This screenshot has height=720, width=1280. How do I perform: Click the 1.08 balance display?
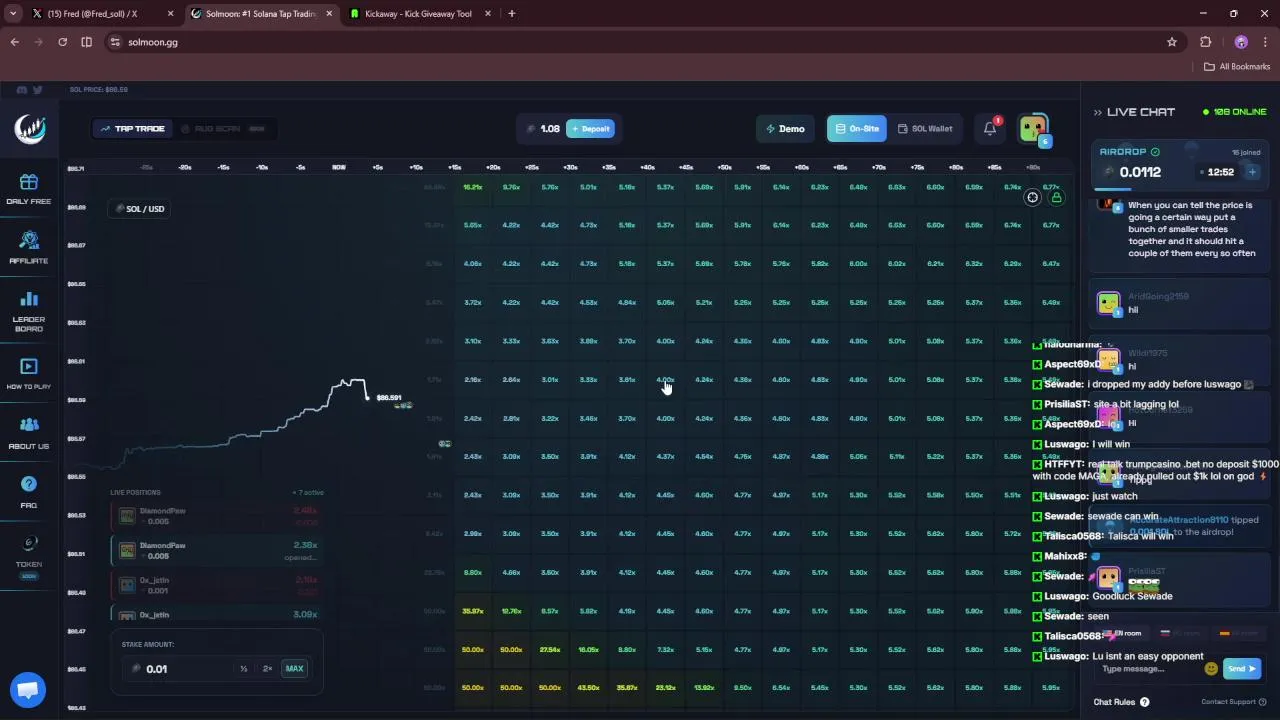(543, 129)
